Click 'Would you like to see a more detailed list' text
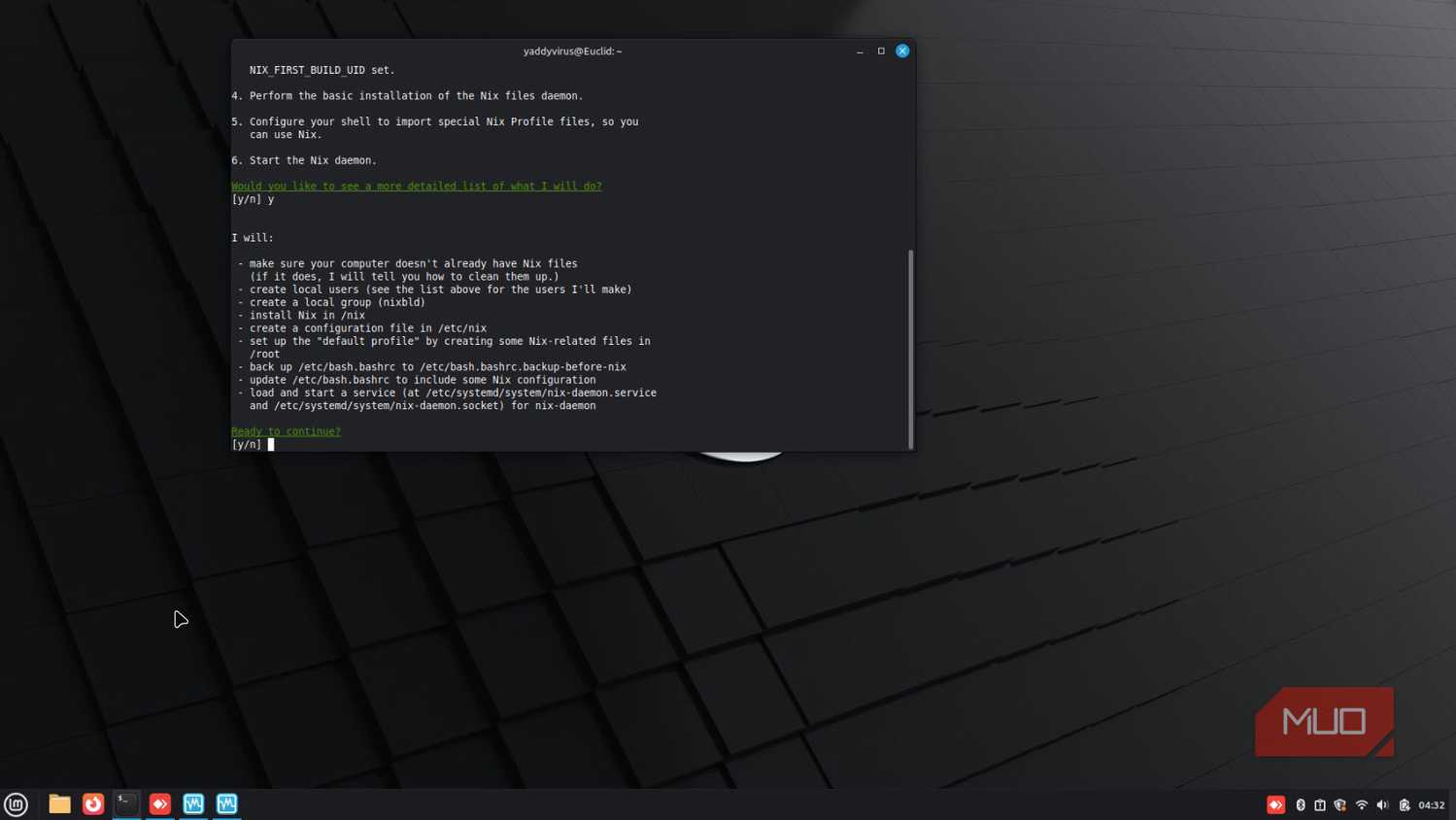Screen dimensions: 1456x820 [x=417, y=187]
